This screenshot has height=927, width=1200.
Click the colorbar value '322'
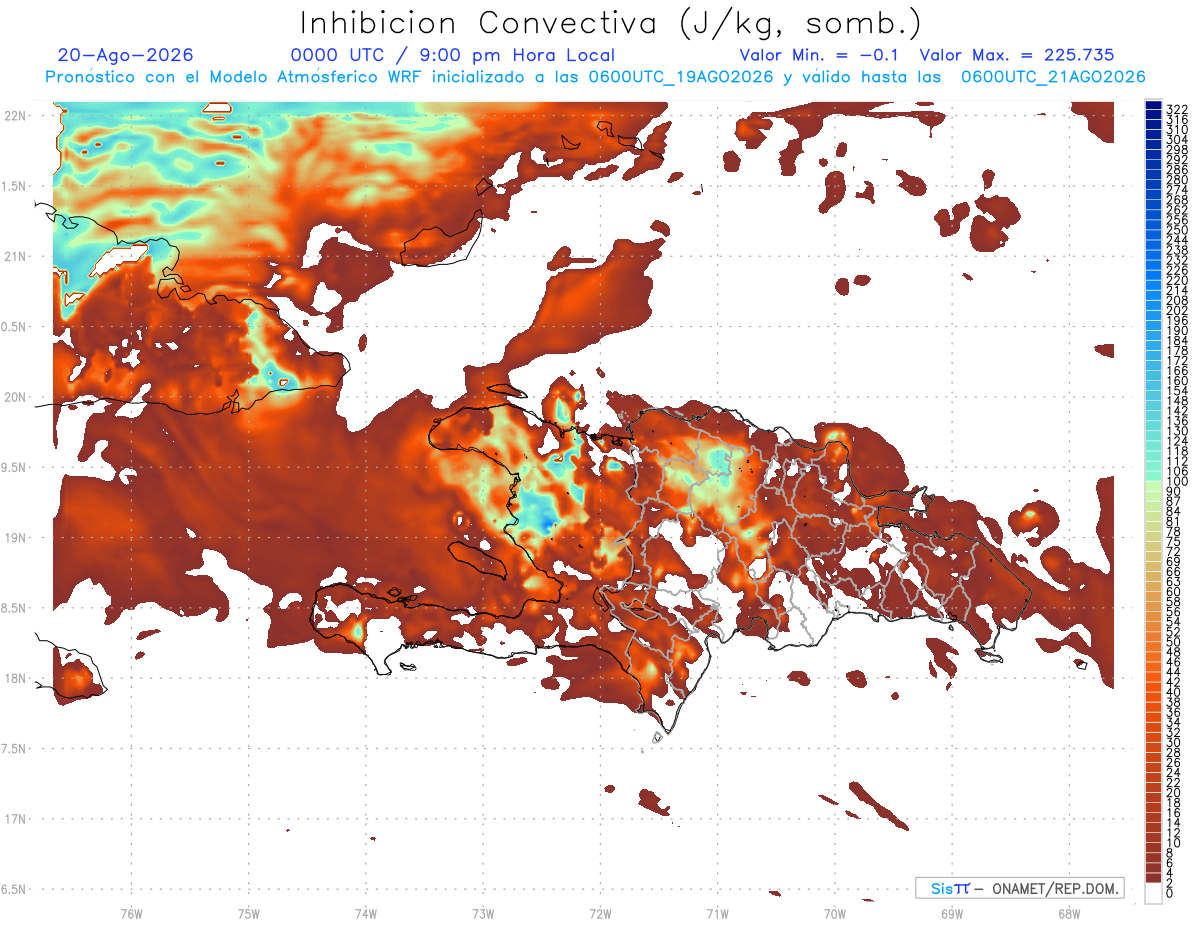coord(1177,109)
